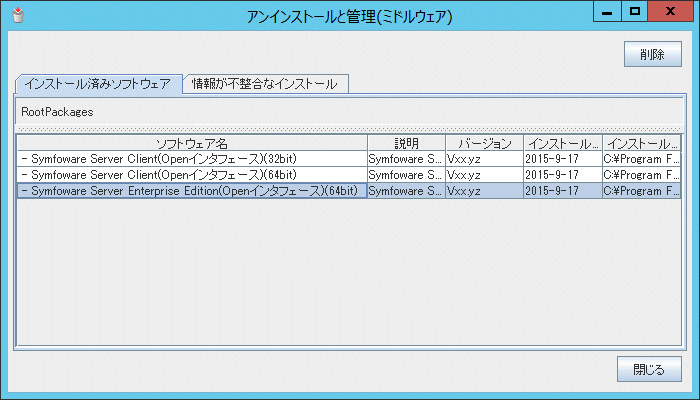Screen dimensions: 700x400
Task: Open the 情報が不整合なインストール tab
Action: pyautogui.click(x=265, y=84)
